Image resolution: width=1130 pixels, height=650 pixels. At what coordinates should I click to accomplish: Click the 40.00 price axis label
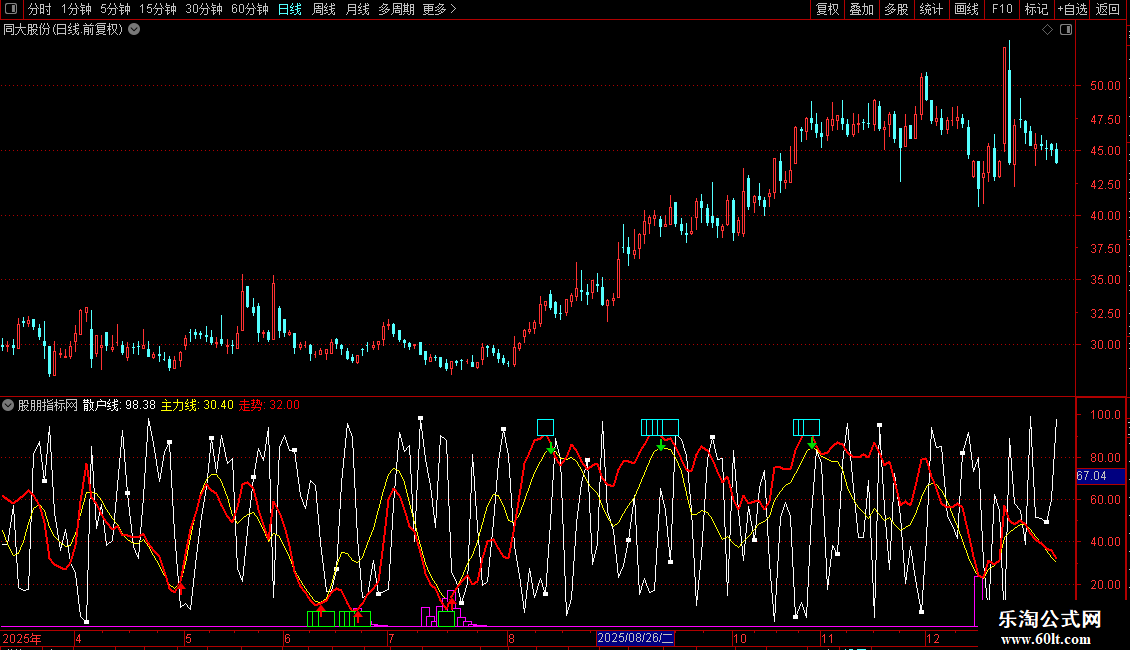click(x=1105, y=215)
